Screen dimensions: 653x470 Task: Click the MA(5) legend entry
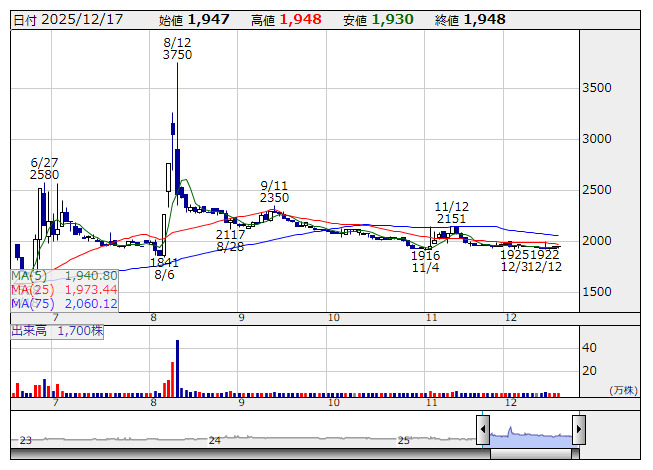click(65, 275)
